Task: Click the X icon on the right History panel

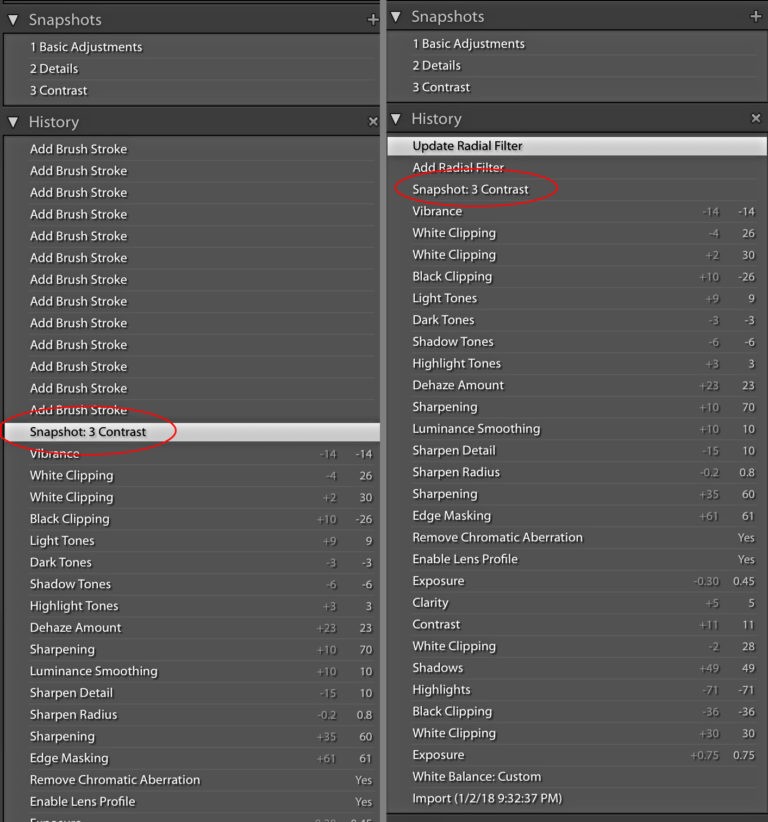Action: (x=757, y=118)
